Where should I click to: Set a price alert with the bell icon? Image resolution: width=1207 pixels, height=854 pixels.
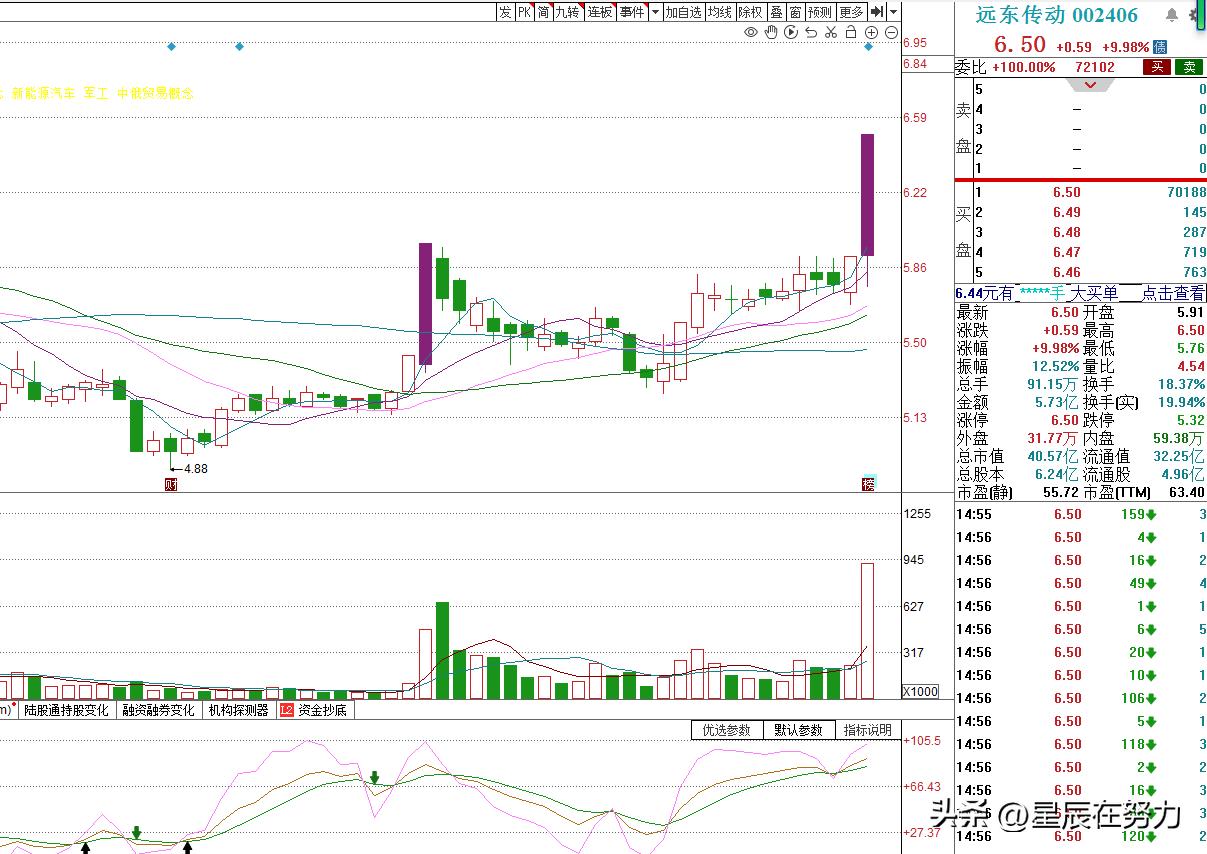tap(1171, 15)
